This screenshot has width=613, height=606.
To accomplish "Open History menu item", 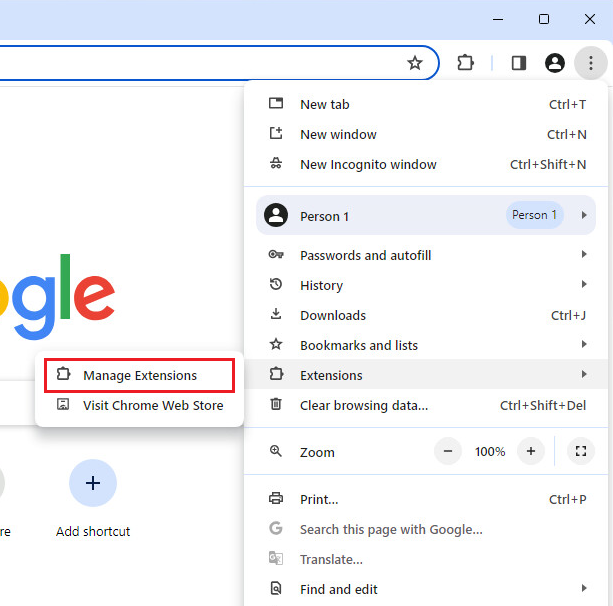I will pos(426,285).
